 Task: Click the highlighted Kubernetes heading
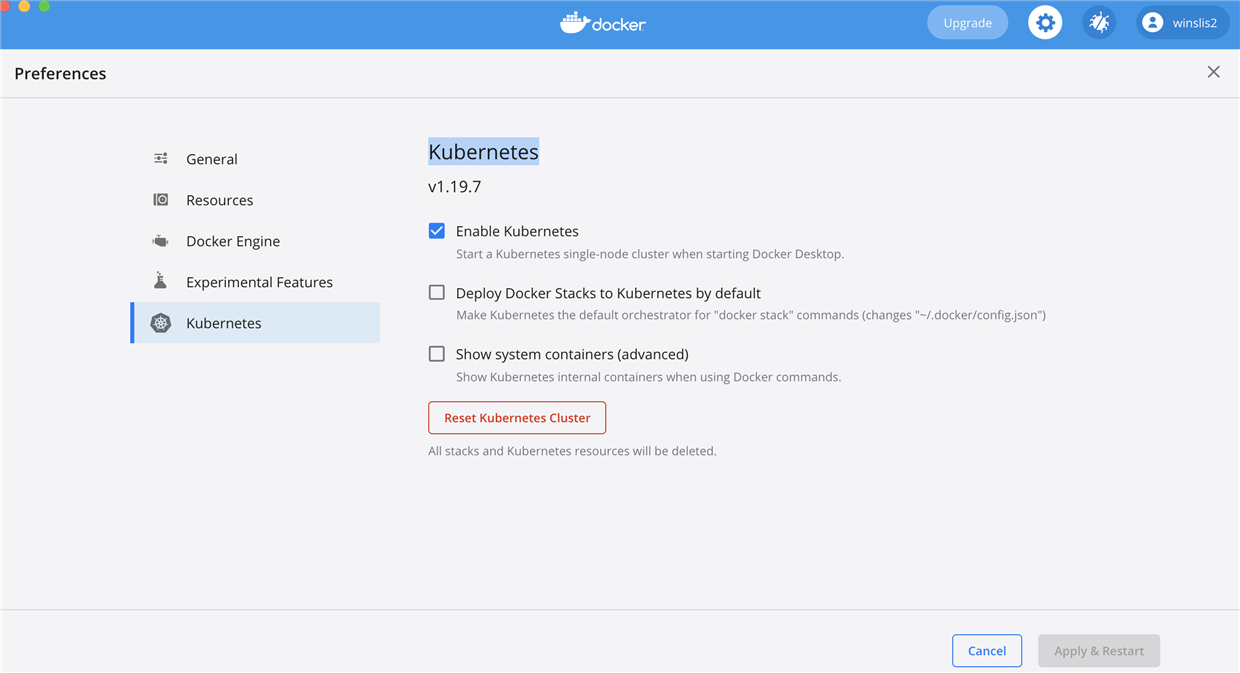tap(484, 152)
